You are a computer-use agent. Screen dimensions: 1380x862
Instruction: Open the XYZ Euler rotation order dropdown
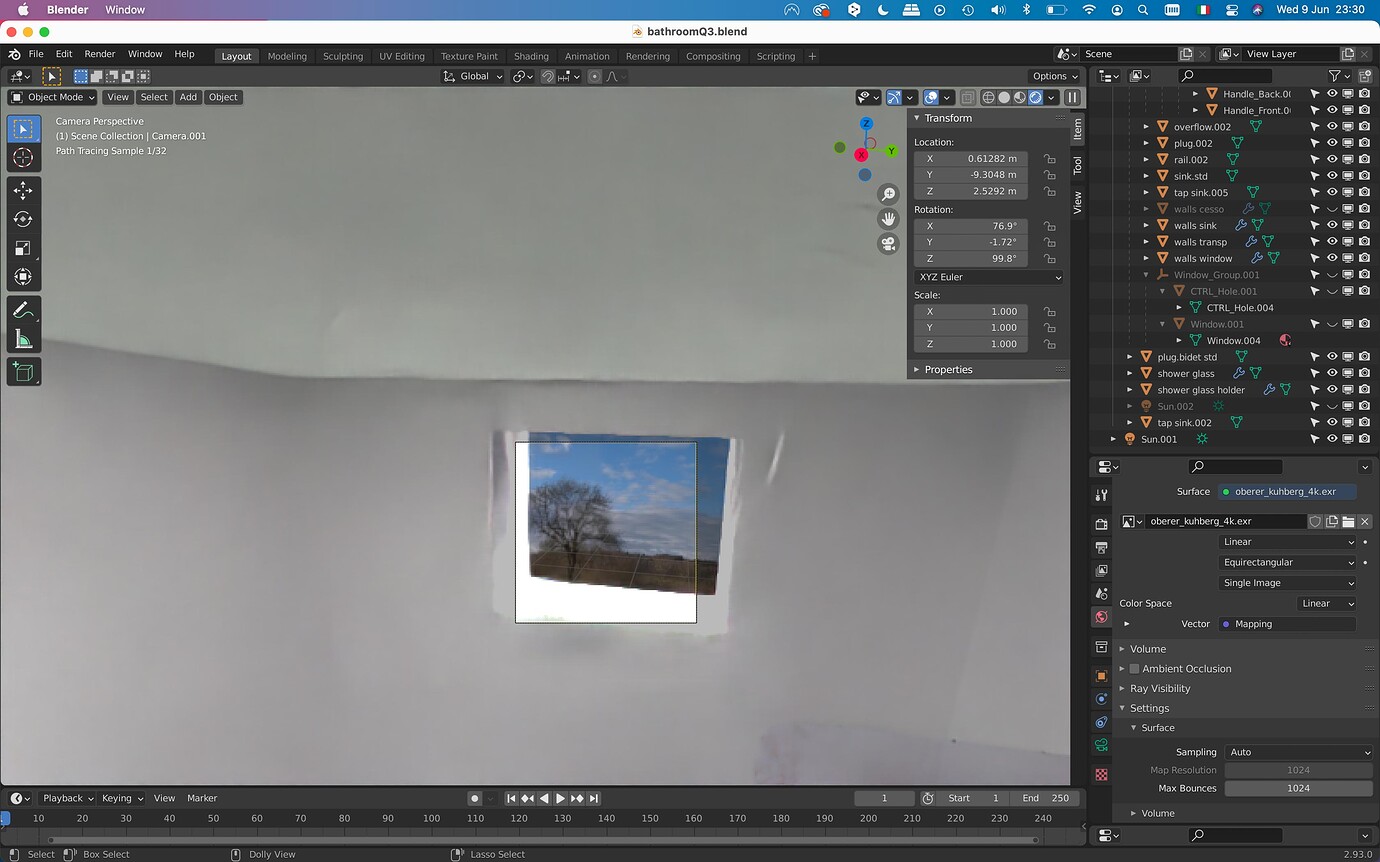[x=987, y=277]
